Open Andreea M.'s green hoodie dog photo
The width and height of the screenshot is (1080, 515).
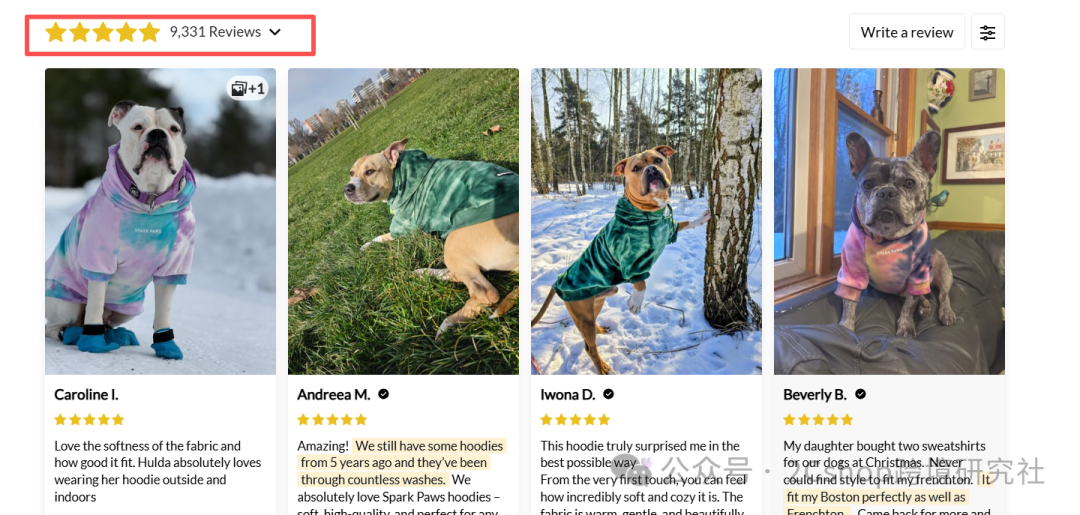pyautogui.click(x=403, y=221)
